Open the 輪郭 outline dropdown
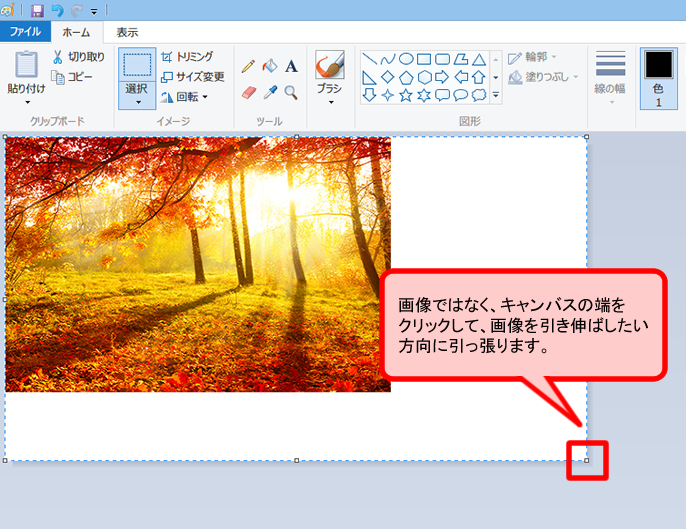Viewport: 686px width, 529px height. pos(532,57)
